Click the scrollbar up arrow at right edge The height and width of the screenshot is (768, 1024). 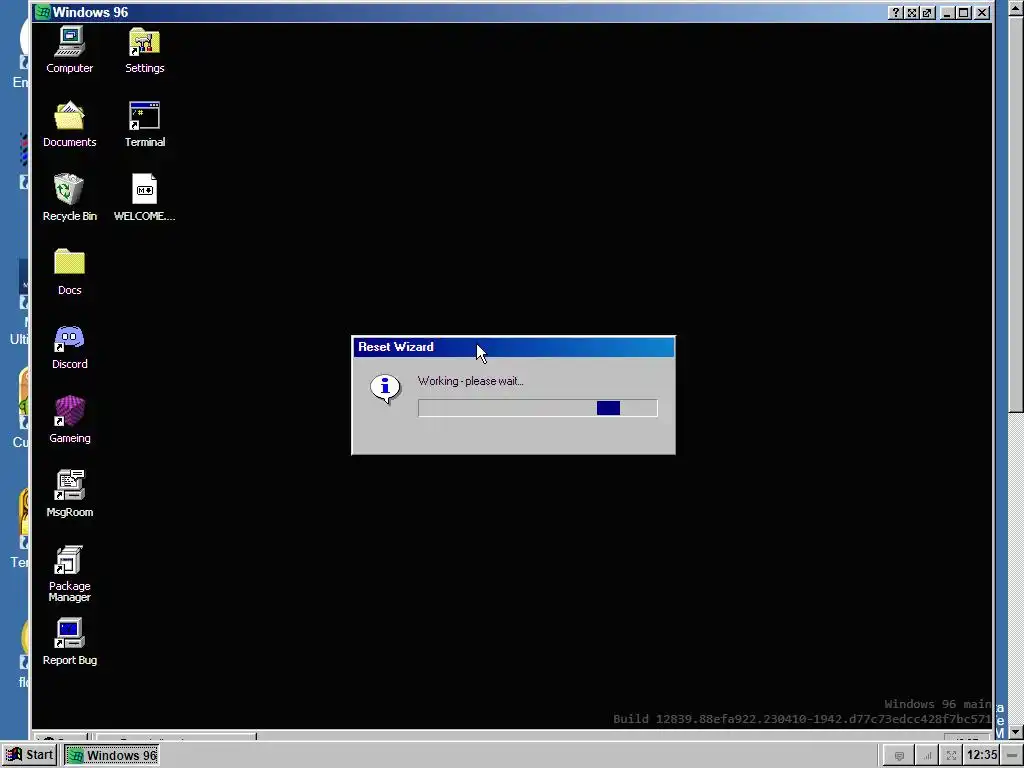[x=1016, y=8]
